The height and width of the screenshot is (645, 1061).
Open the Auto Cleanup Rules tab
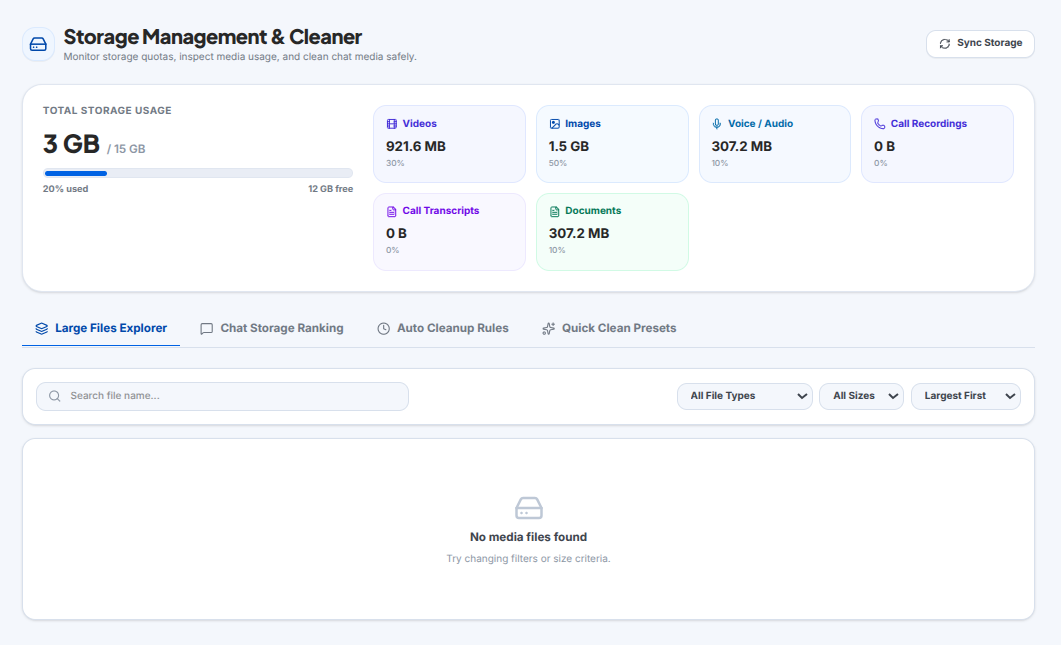click(x=443, y=328)
